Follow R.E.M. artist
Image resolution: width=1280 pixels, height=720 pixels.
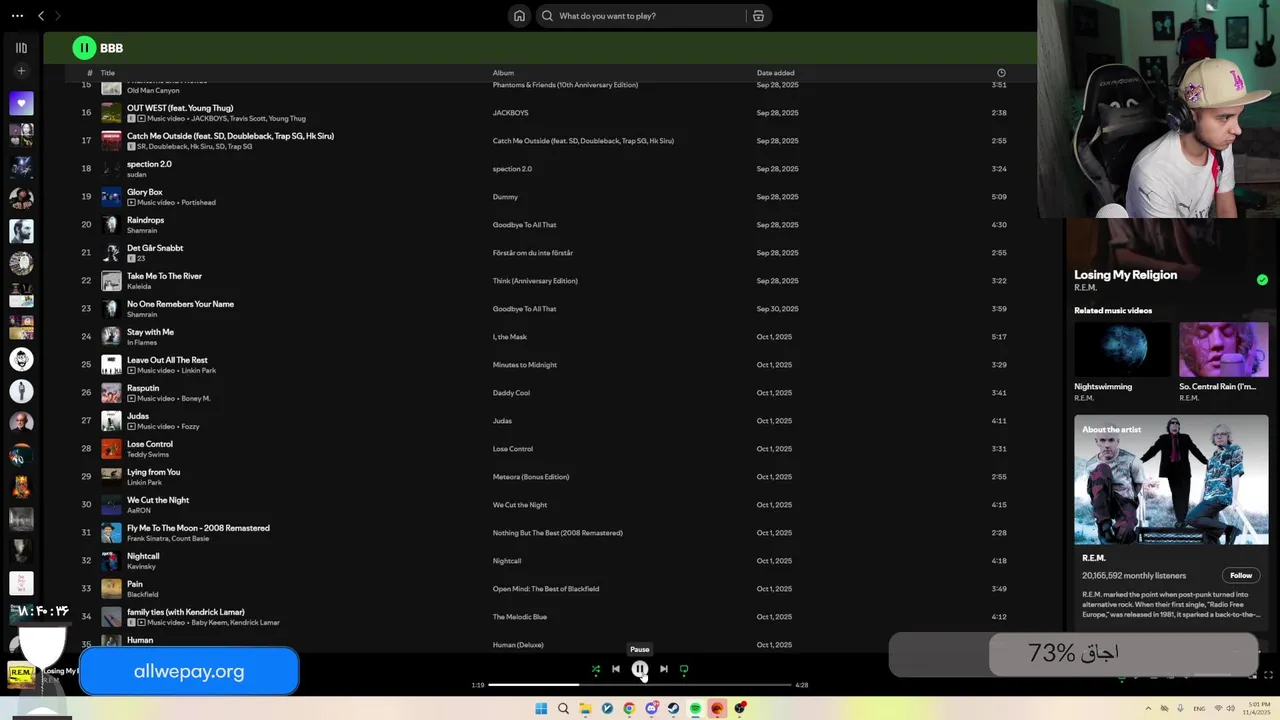1241,576
